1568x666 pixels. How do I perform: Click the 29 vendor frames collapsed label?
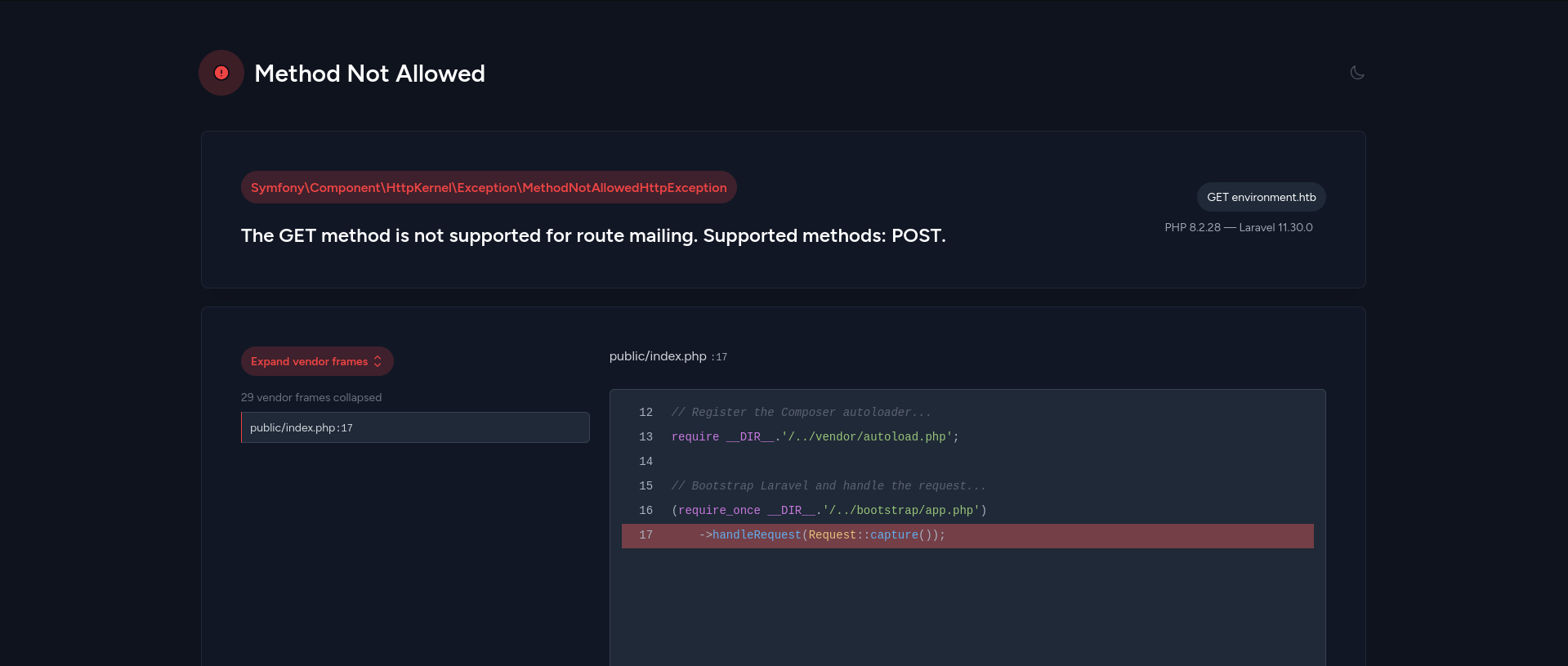coord(311,397)
